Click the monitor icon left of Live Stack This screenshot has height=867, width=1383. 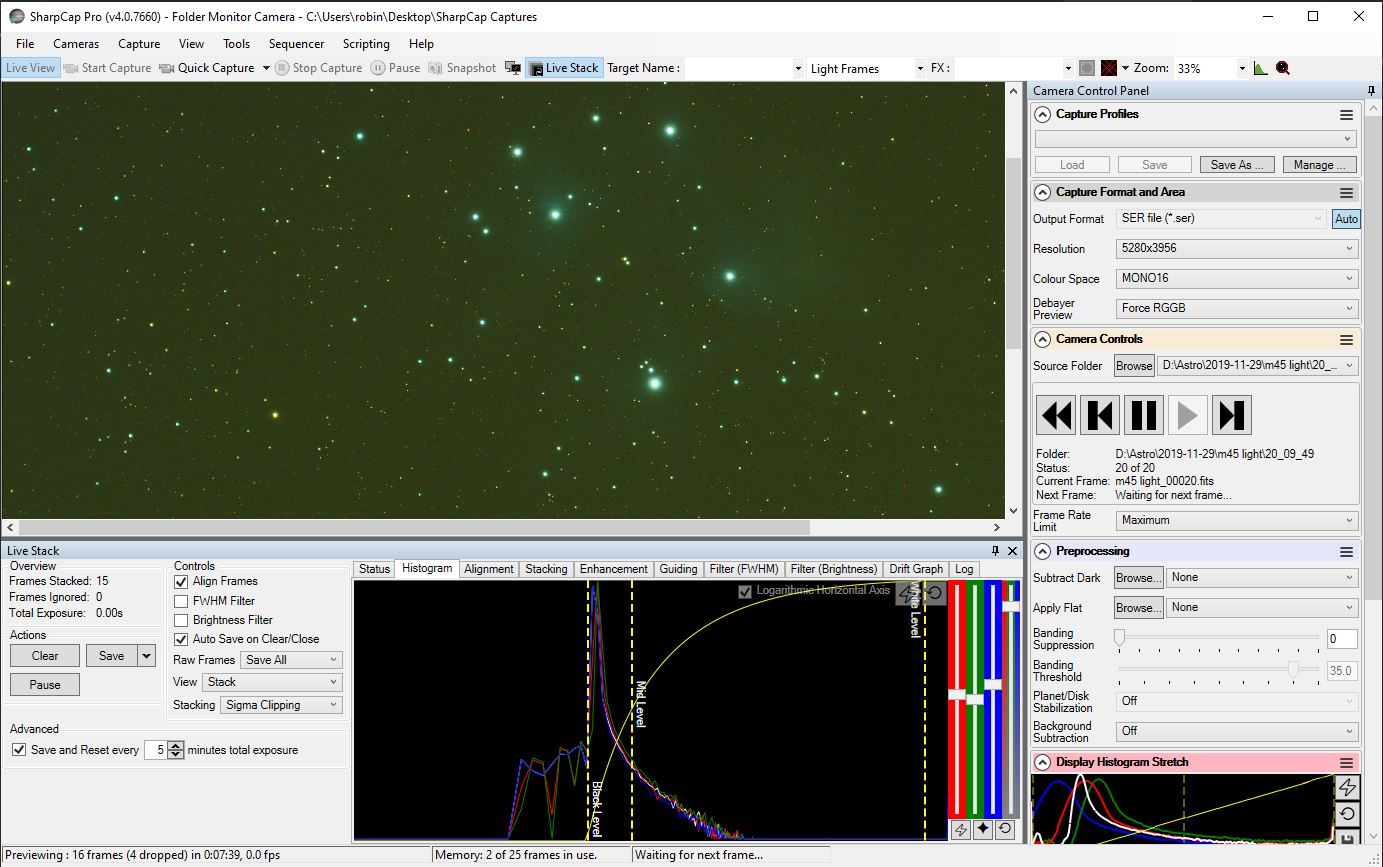point(513,68)
